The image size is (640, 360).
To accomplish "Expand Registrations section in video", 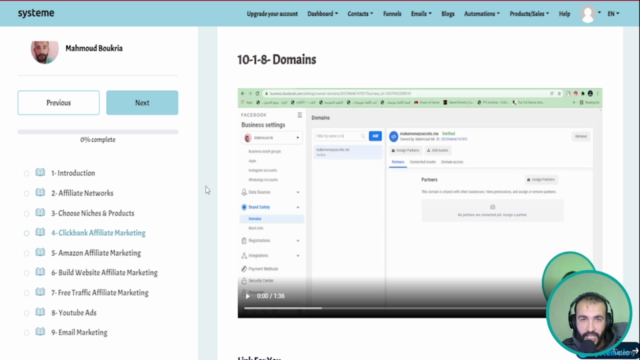I will (x=298, y=241).
